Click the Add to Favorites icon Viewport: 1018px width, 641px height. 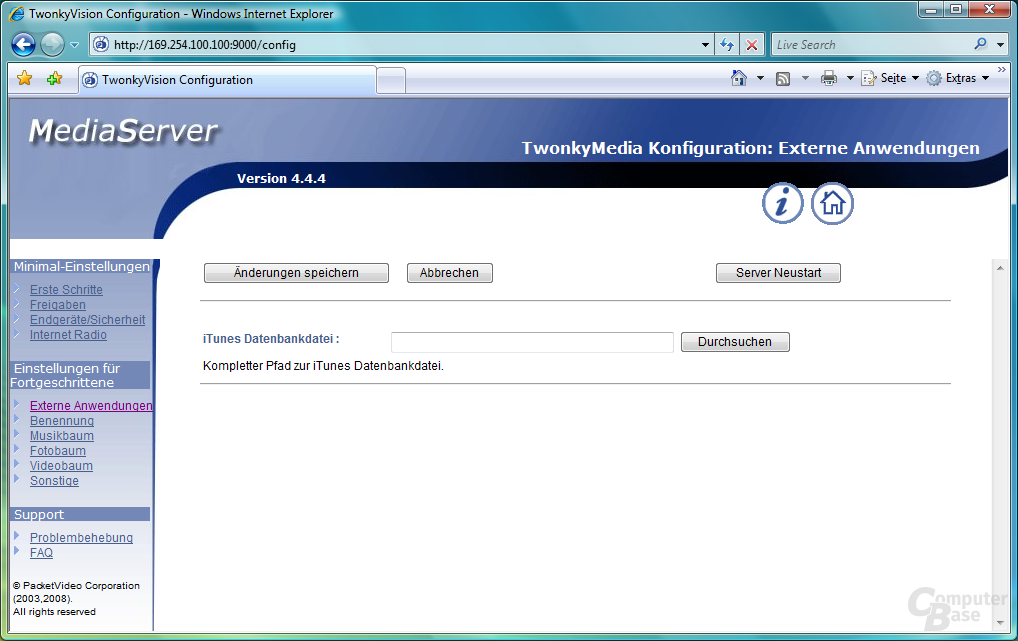[x=55, y=79]
